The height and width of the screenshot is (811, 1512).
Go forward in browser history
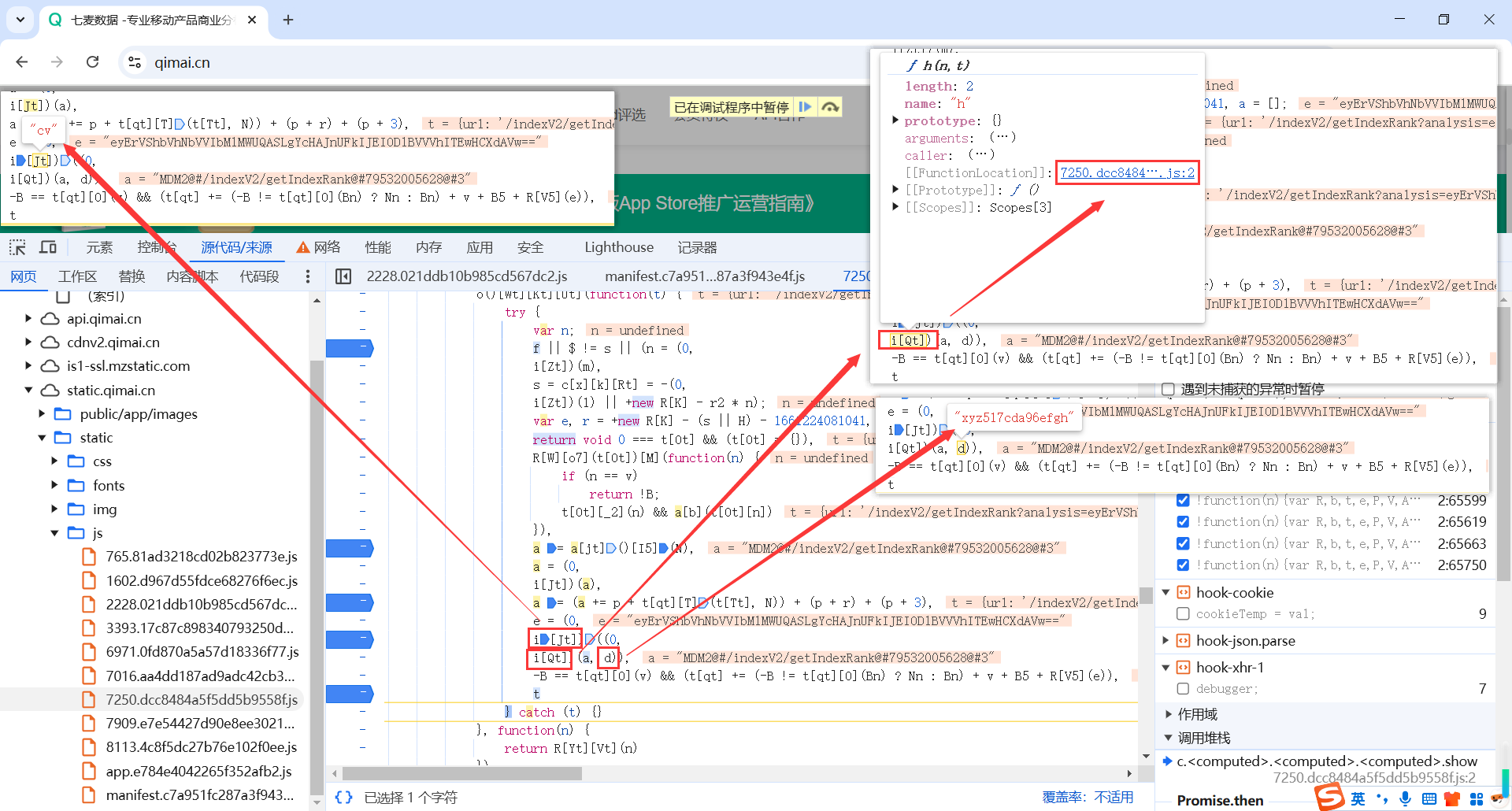tap(57, 62)
